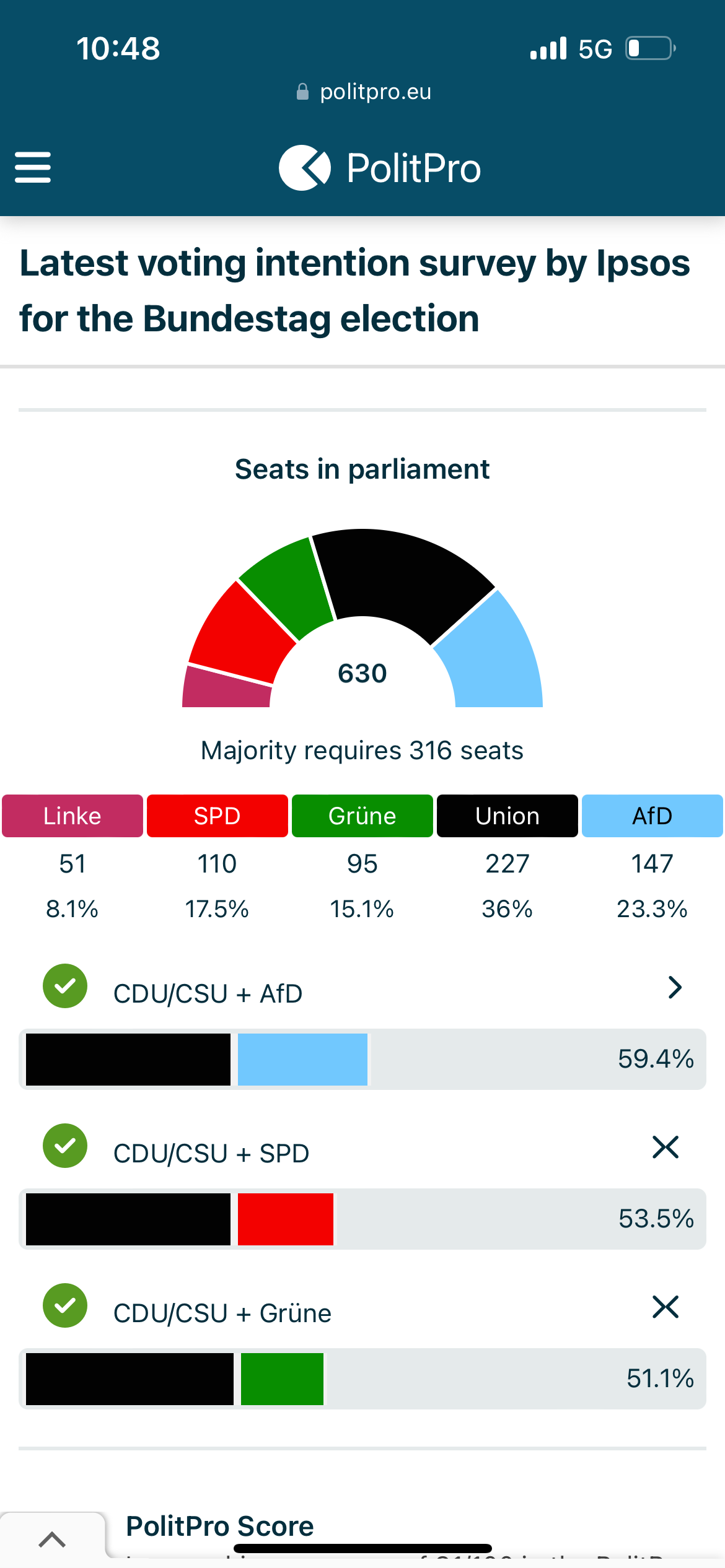
Task: Dismiss the CDU/CSU + SPD coalition X
Action: (666, 1148)
